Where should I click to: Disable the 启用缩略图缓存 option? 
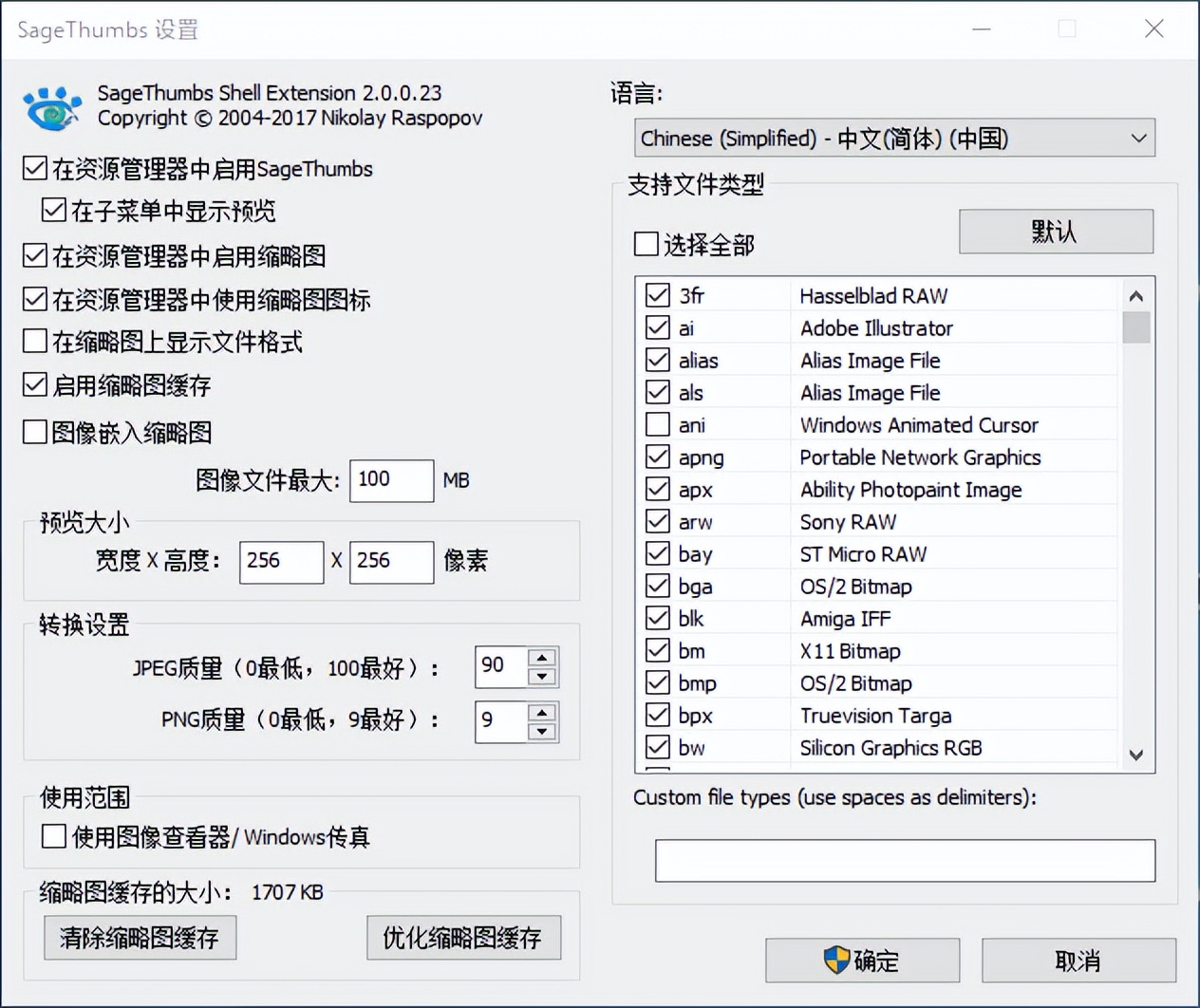pos(34,385)
